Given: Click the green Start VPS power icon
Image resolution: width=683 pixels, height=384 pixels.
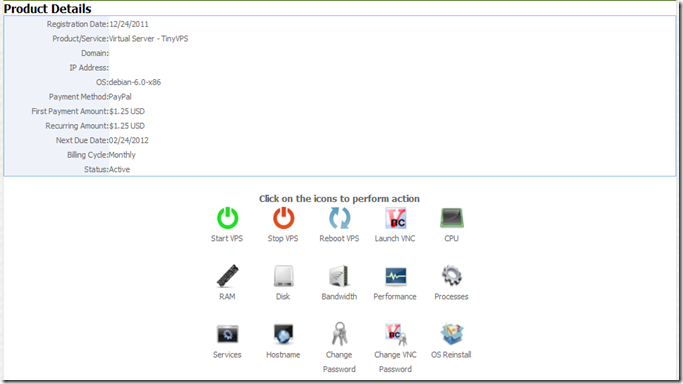Looking at the screenshot, I should [x=227, y=218].
